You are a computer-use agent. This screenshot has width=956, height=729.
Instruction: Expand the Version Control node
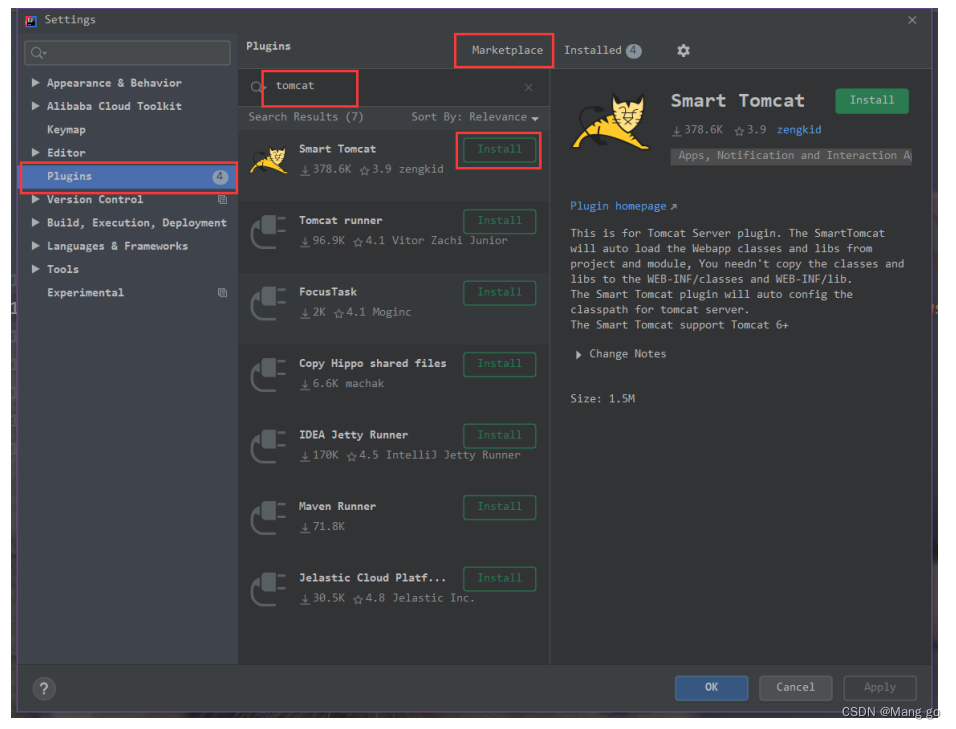(35, 199)
